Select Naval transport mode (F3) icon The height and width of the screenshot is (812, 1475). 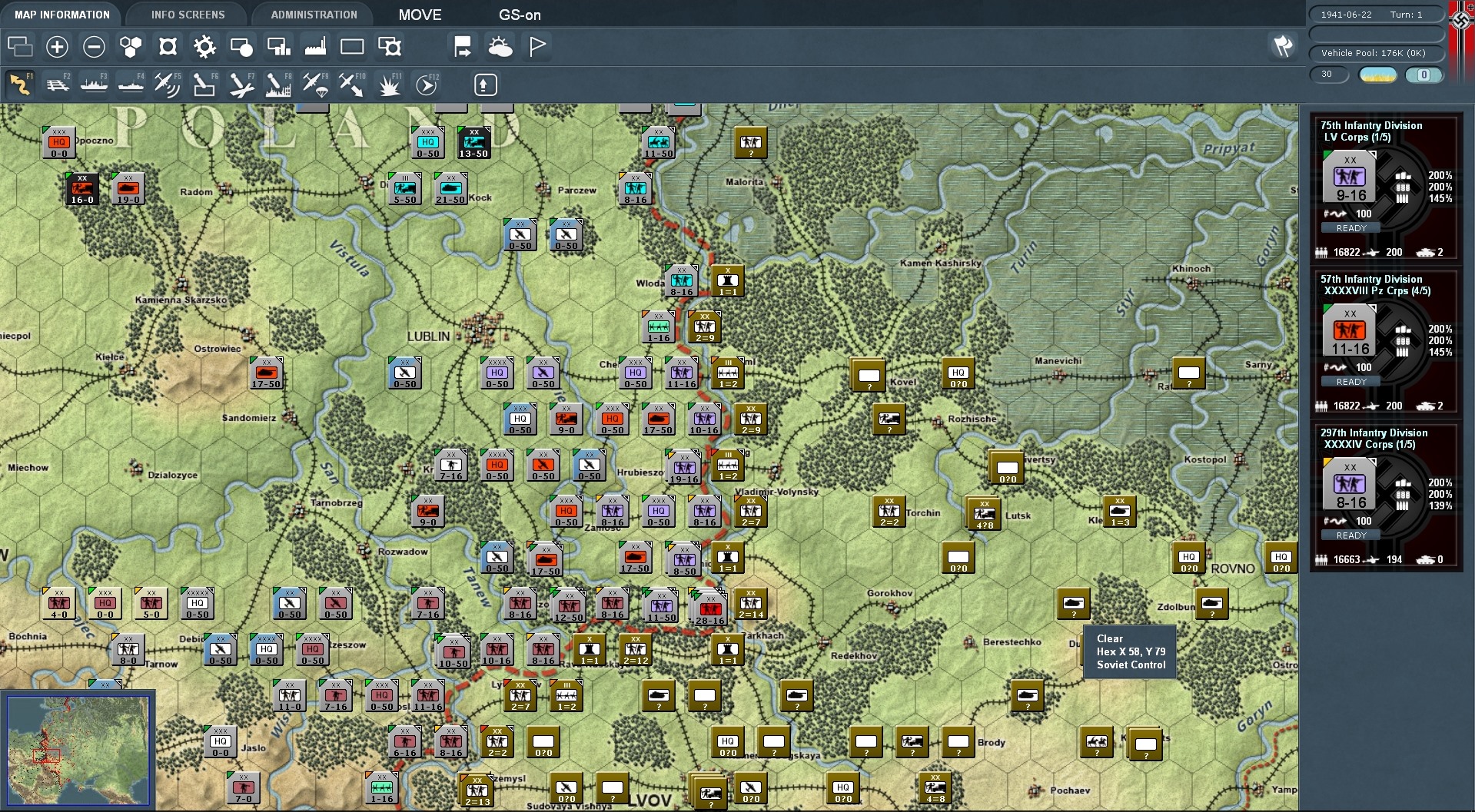[94, 85]
